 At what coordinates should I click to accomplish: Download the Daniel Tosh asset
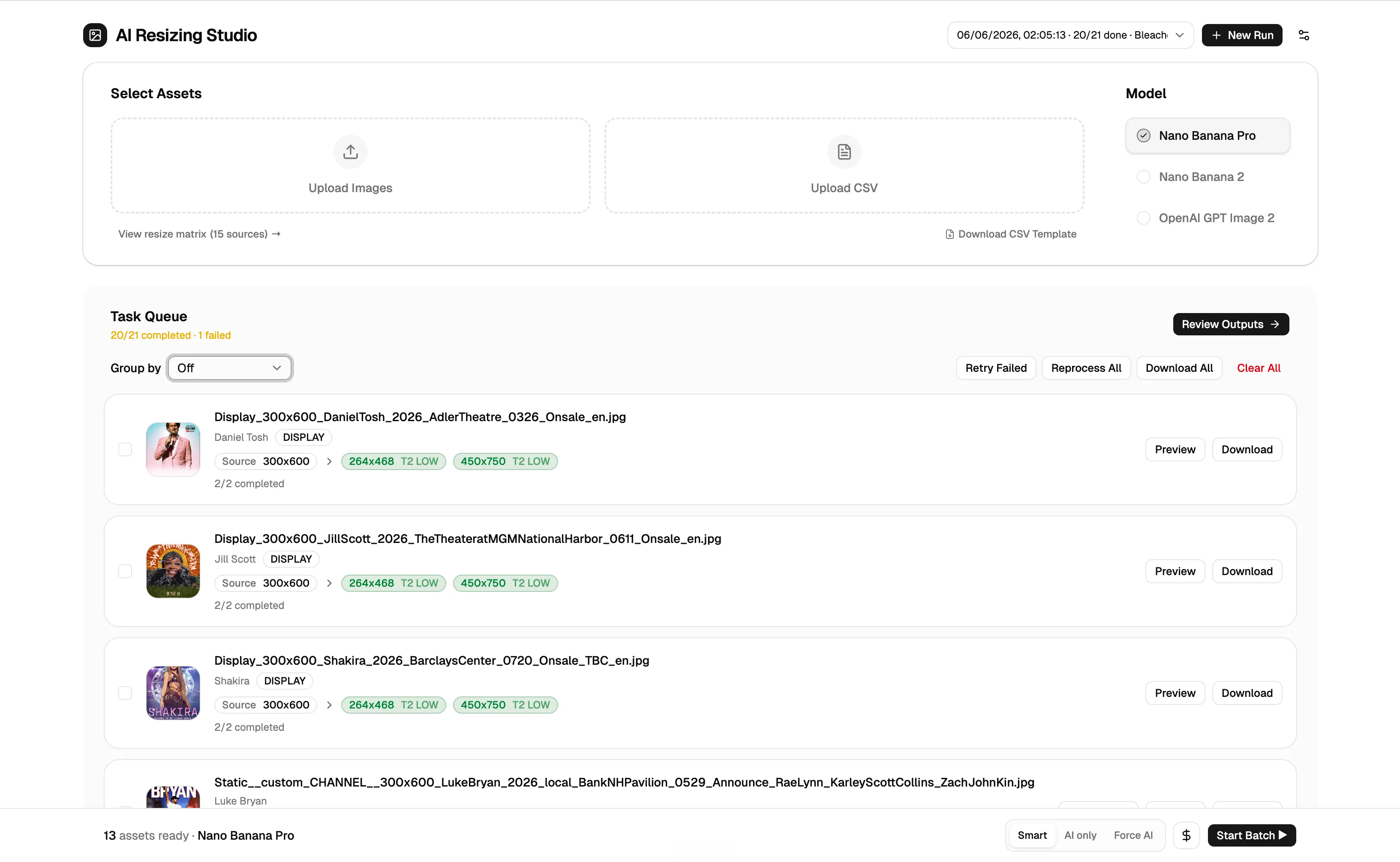point(1247,449)
